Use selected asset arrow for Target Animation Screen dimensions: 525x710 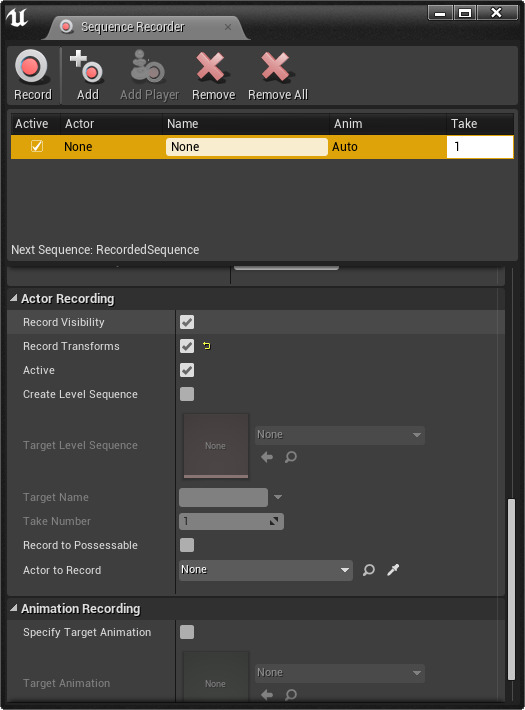pos(267,694)
